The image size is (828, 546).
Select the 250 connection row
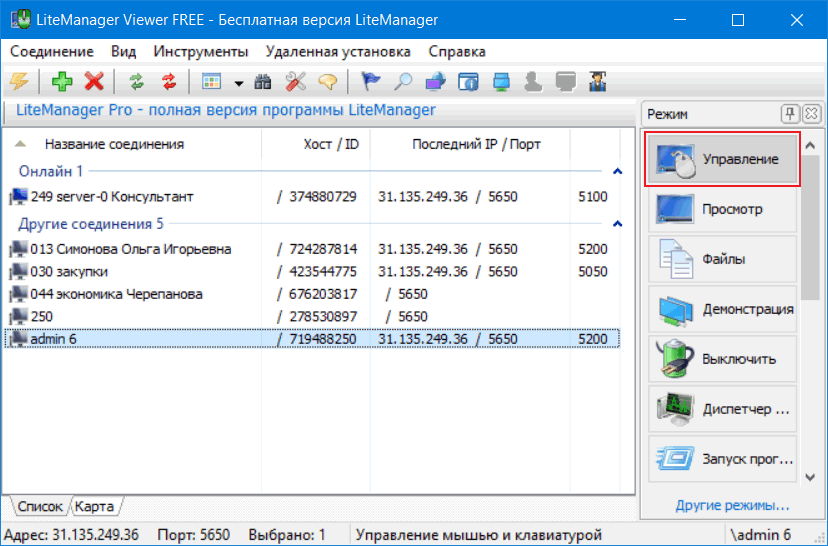[312, 316]
